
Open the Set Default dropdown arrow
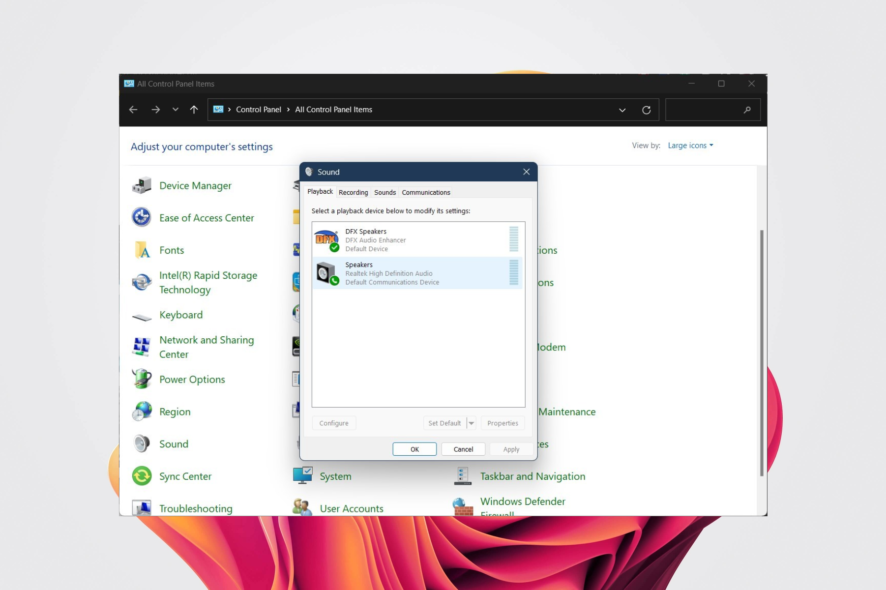(471, 423)
